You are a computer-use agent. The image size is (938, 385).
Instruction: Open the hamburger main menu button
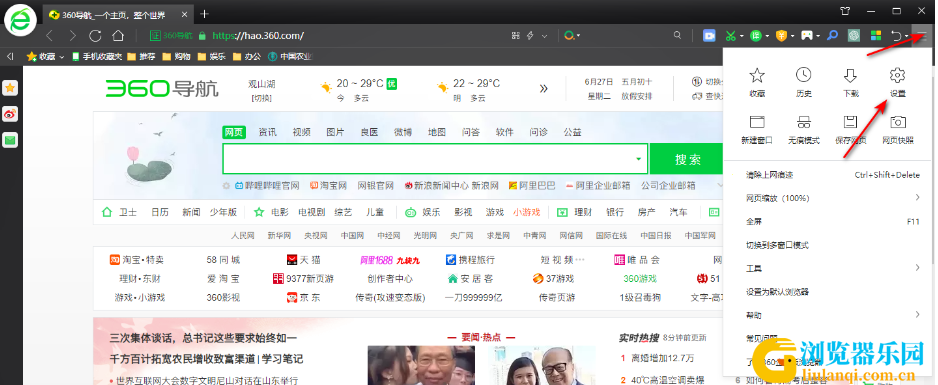922,36
